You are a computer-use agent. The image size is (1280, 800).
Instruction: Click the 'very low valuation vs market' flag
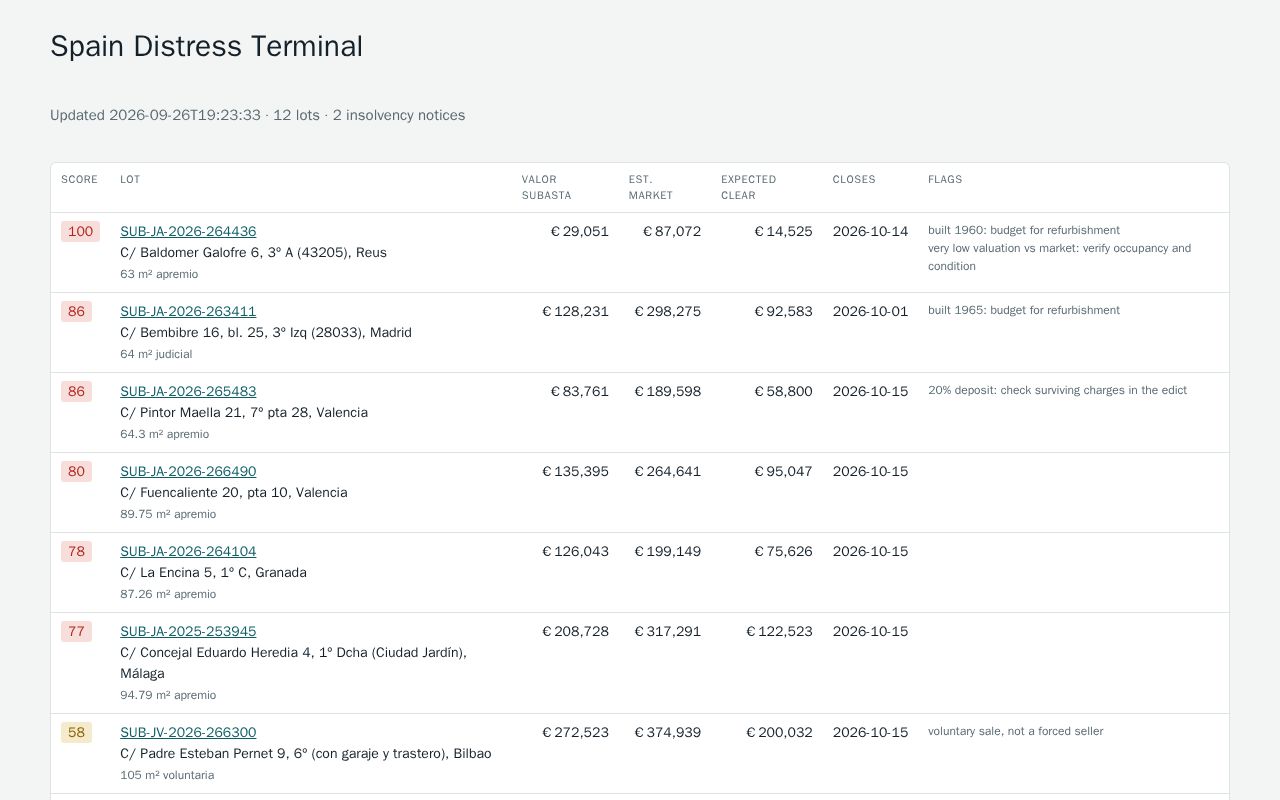pyautogui.click(x=1060, y=257)
